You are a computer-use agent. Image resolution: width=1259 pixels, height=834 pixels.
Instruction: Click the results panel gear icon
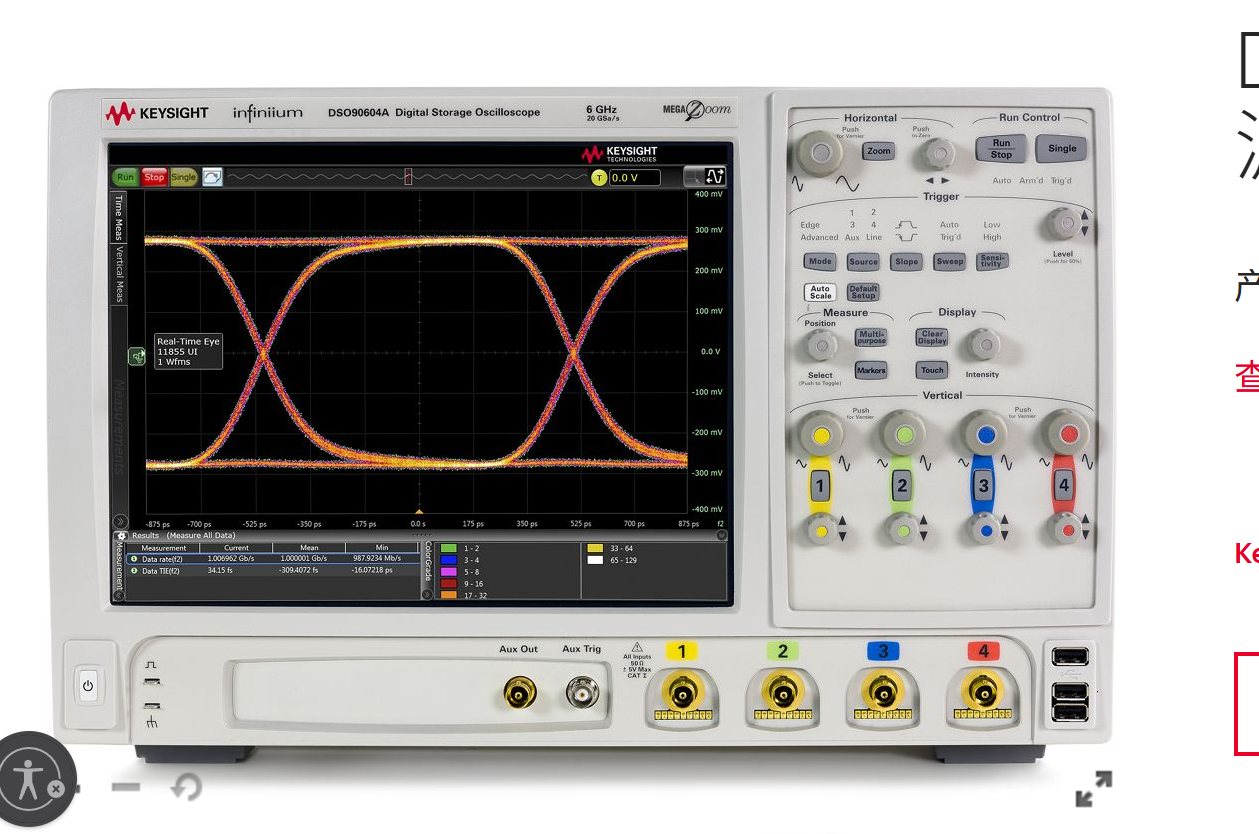click(x=122, y=536)
